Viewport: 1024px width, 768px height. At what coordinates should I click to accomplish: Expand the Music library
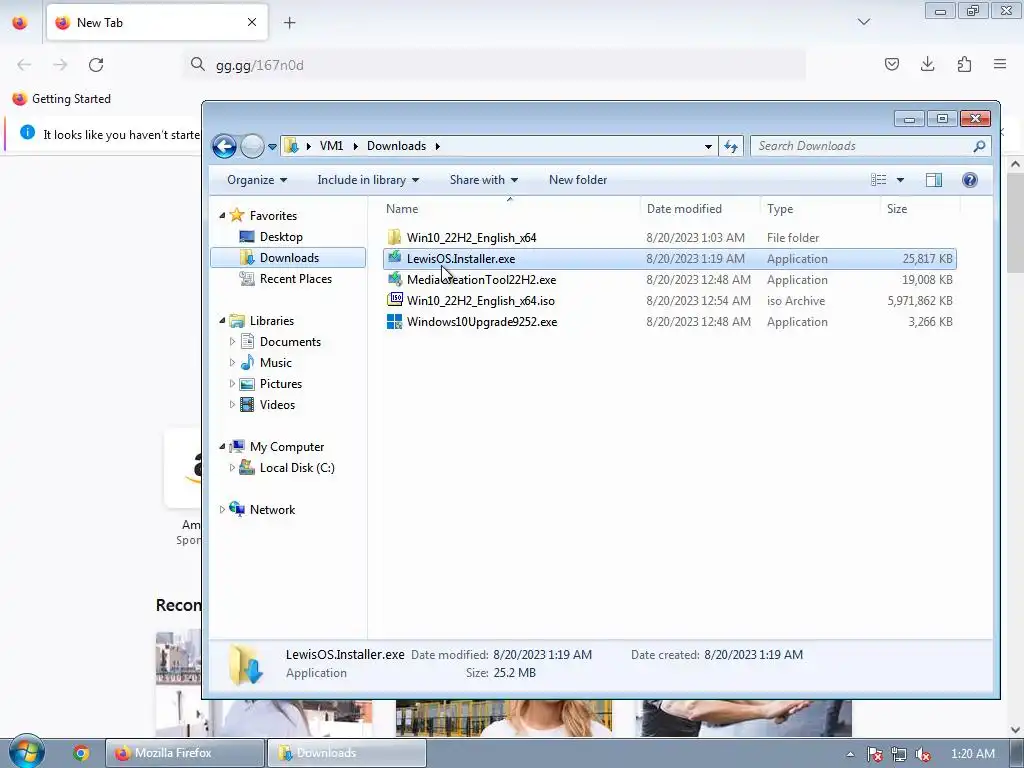[232, 362]
